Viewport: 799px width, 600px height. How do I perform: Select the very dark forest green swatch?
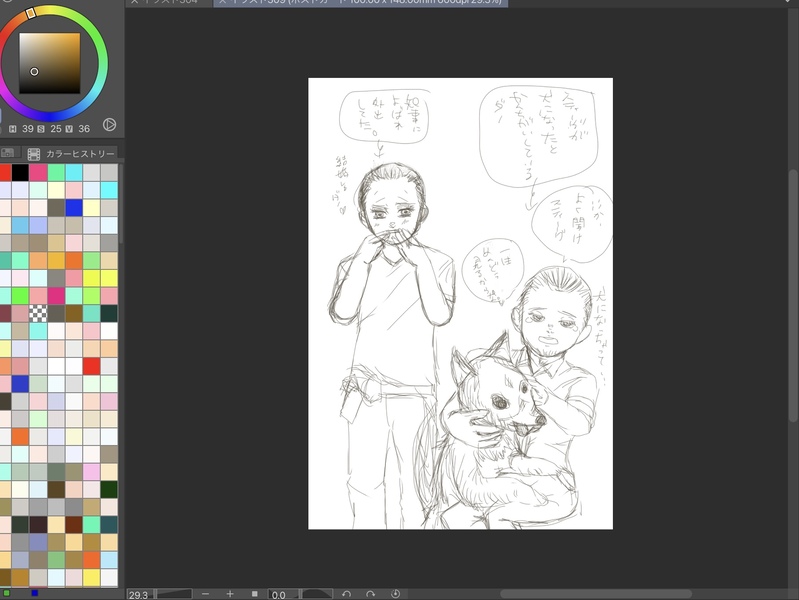point(109,489)
